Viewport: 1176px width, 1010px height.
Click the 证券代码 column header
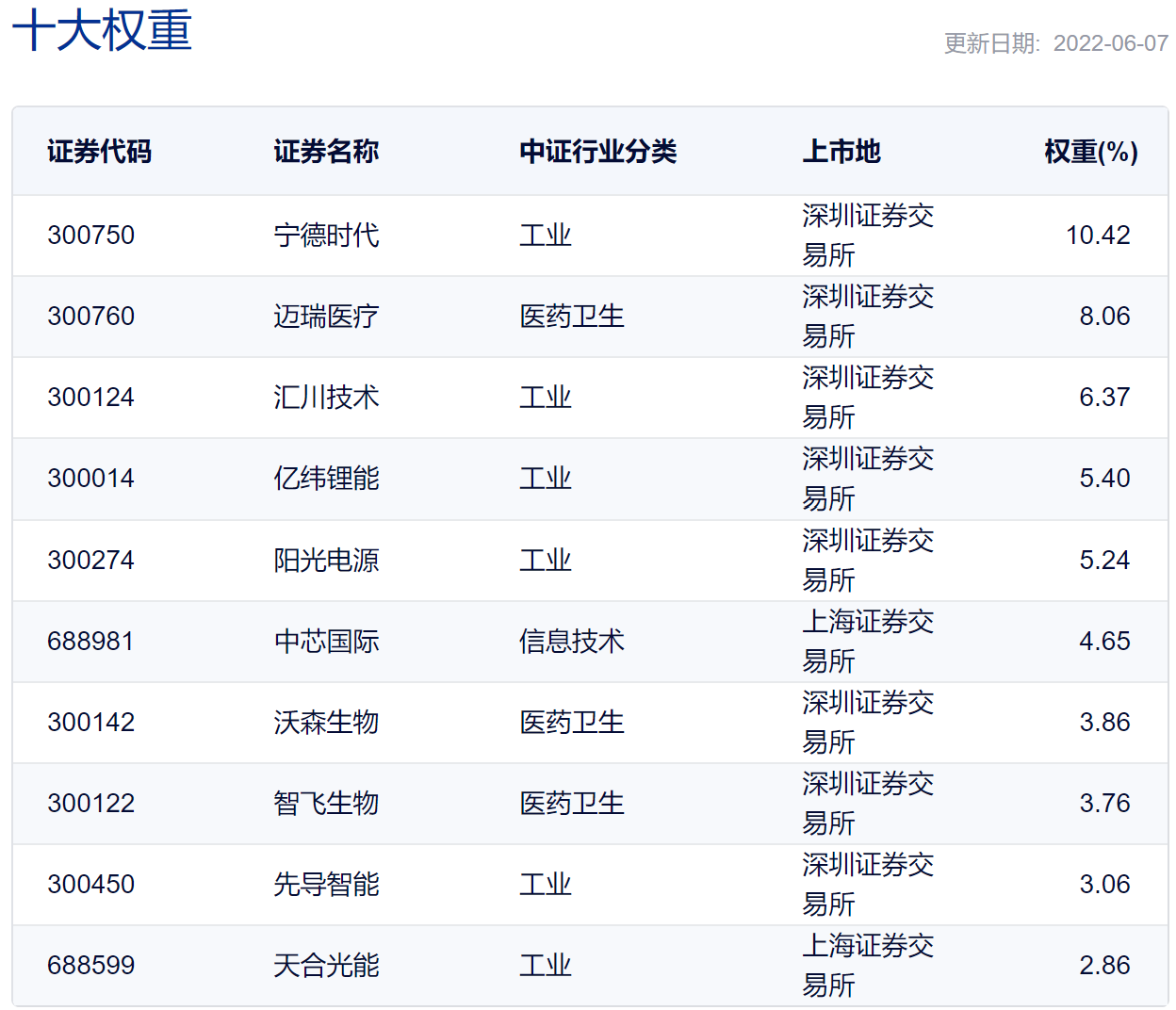point(100,152)
